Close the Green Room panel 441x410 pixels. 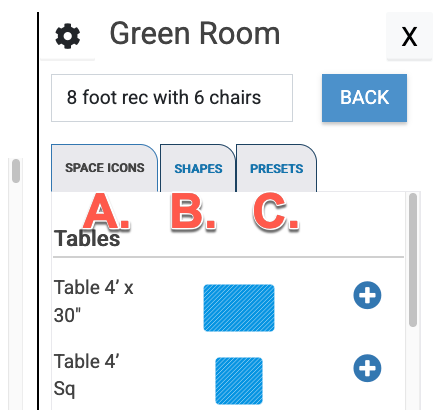(409, 36)
